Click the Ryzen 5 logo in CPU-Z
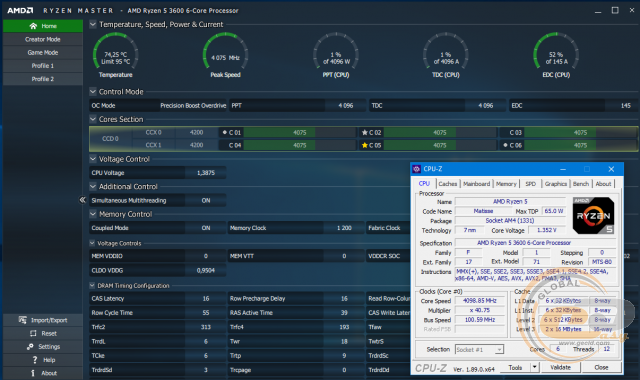Image resolution: width=640 pixels, height=380 pixels. (x=593, y=216)
